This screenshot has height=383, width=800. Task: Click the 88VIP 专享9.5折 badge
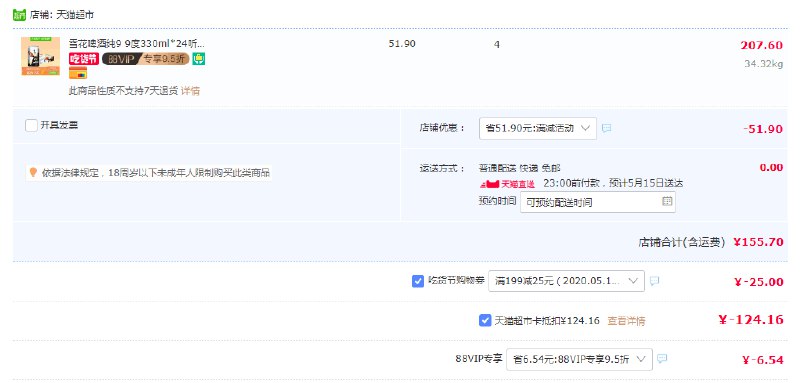click(x=145, y=59)
